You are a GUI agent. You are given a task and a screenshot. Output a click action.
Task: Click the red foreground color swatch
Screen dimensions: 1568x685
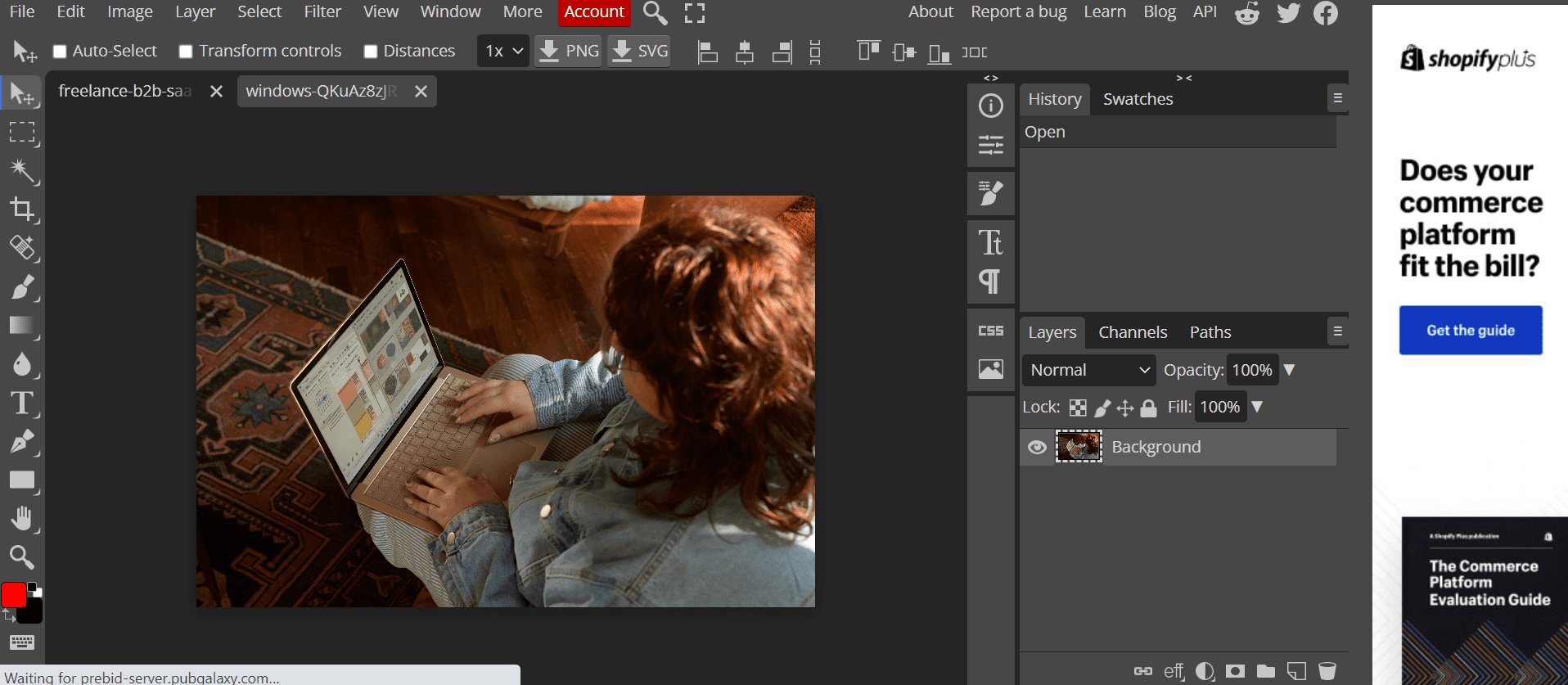click(13, 595)
